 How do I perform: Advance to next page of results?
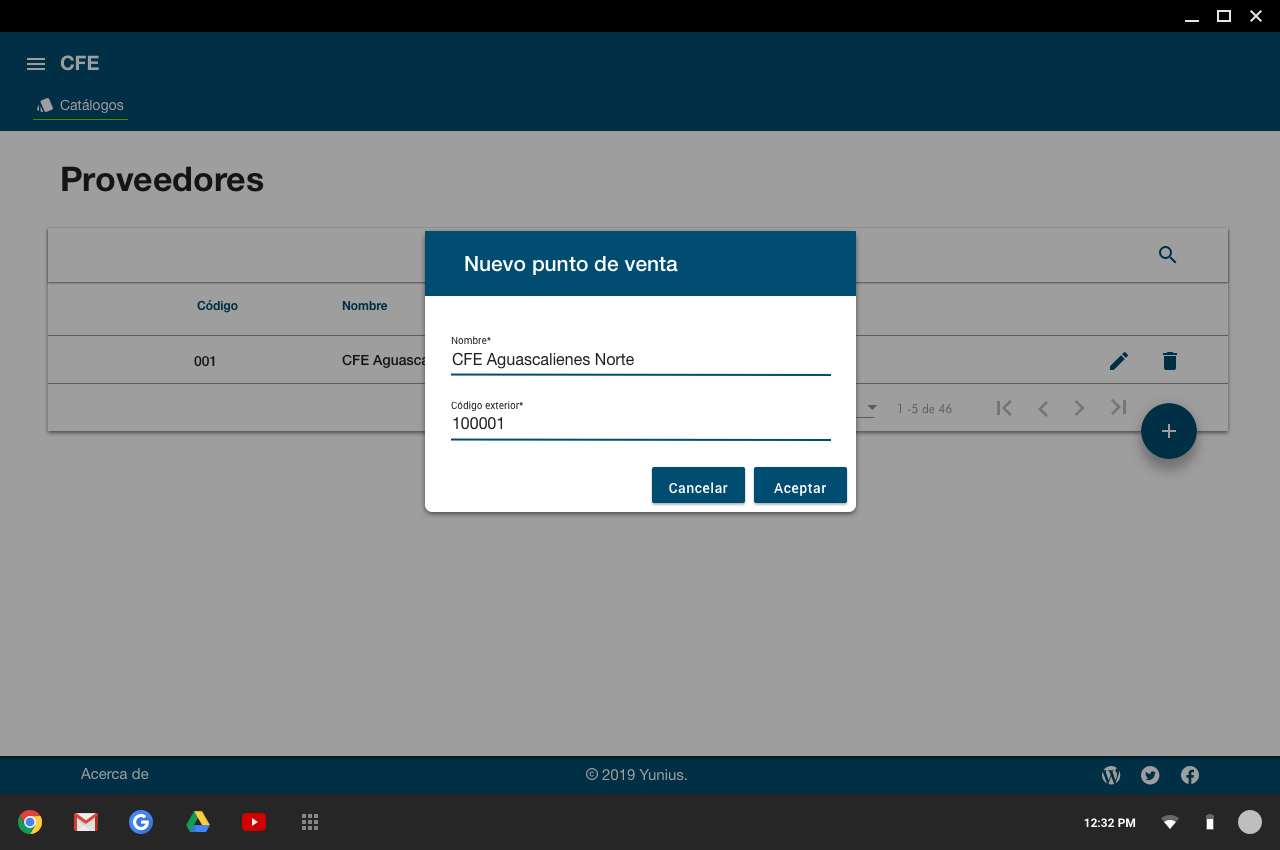coord(1080,408)
